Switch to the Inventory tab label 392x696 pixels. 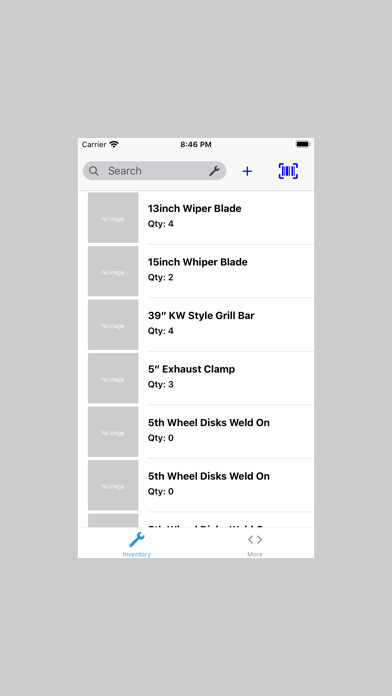coord(137,554)
